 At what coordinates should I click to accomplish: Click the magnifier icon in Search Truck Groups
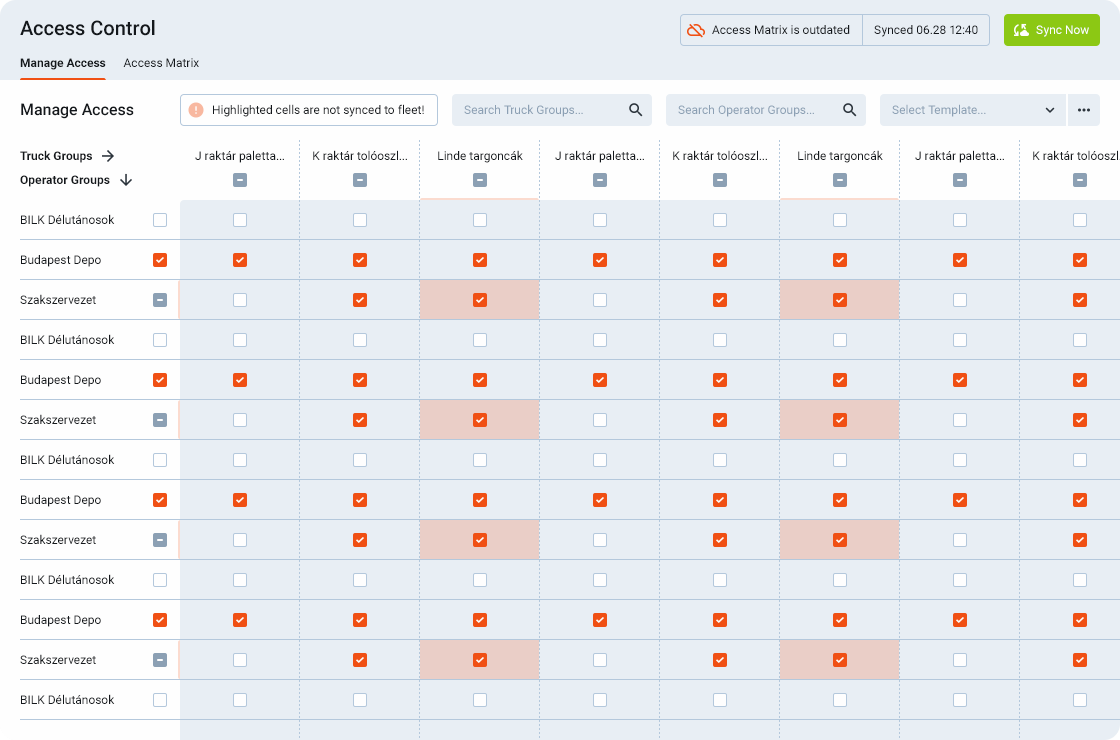tap(635, 110)
